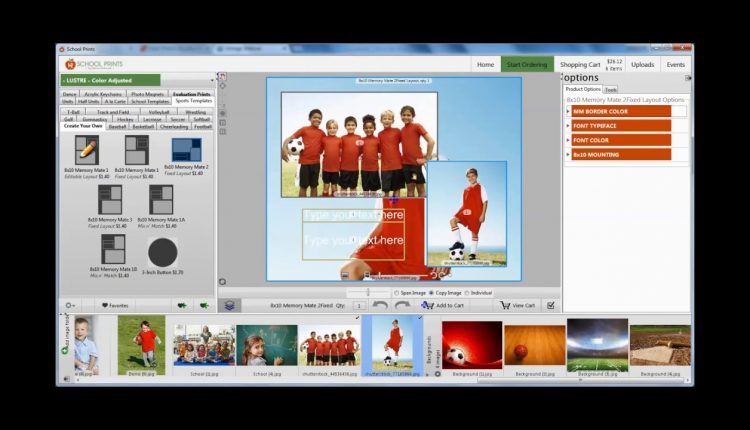The height and width of the screenshot is (430, 750).
Task: Select the toddler in red shirt thumbnail
Action: pyautogui.click(x=142, y=345)
